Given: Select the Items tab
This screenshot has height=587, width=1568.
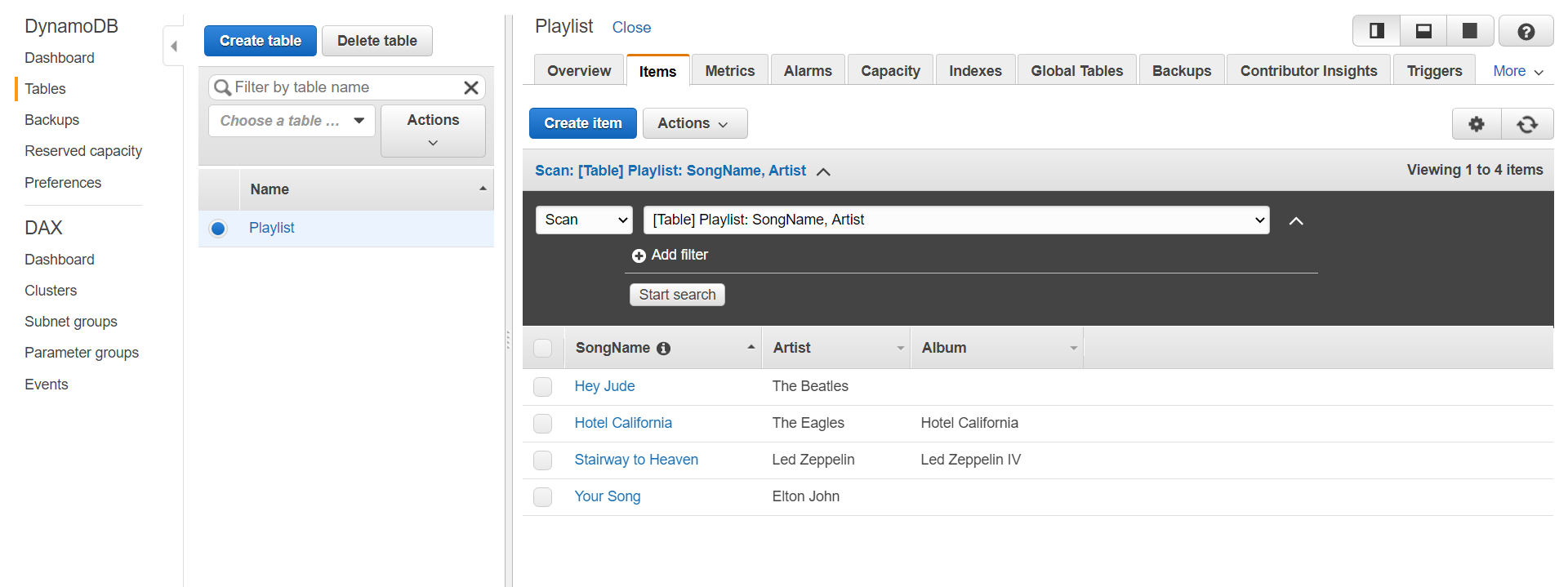Looking at the screenshot, I should pyautogui.click(x=657, y=71).
